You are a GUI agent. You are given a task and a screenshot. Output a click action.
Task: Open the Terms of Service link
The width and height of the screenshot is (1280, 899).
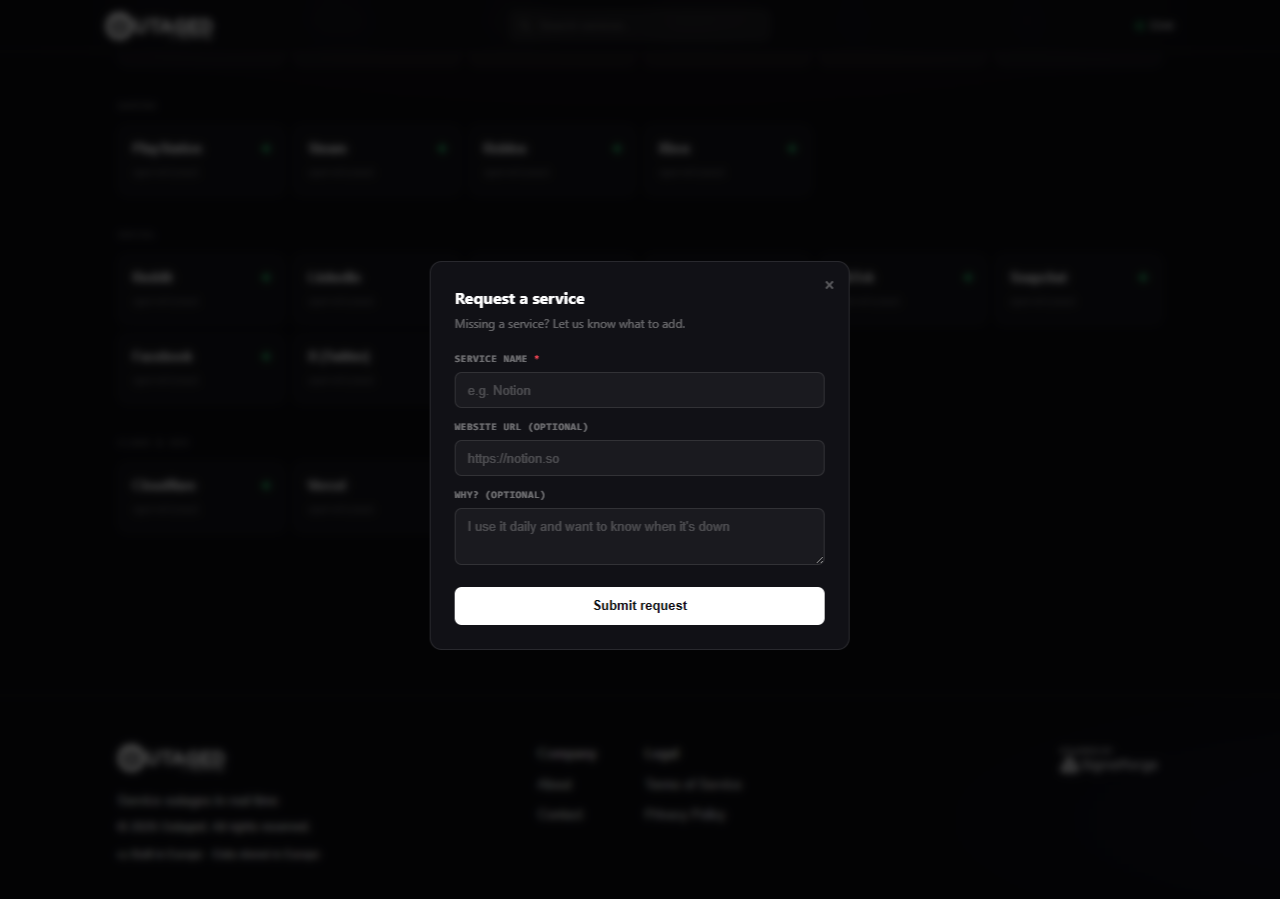[694, 784]
